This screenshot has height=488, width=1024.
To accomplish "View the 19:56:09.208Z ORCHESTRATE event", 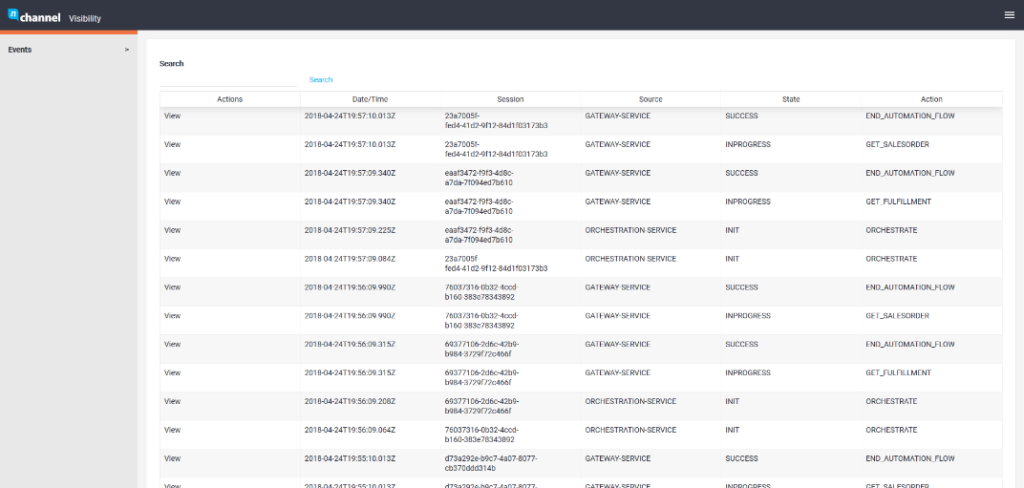I will tap(172, 401).
